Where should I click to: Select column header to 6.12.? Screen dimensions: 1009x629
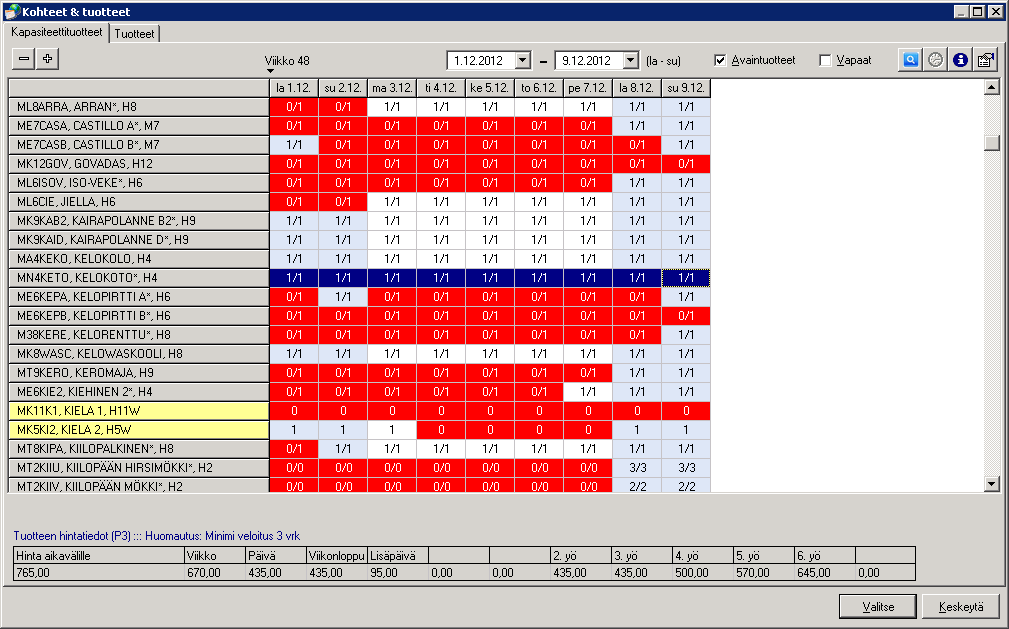(x=539, y=88)
